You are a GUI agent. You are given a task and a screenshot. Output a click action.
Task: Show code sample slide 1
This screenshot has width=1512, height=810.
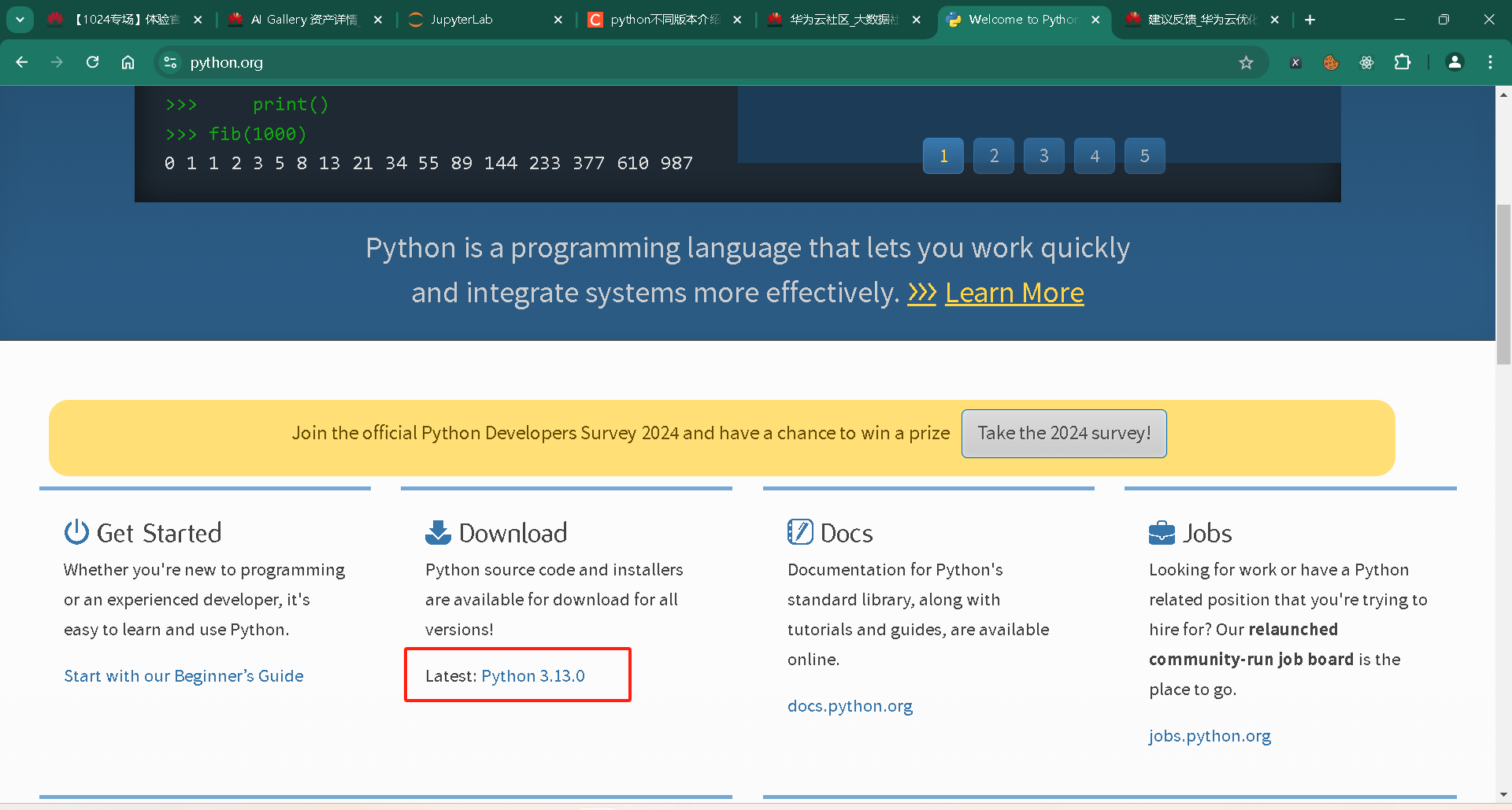pyautogui.click(x=943, y=156)
